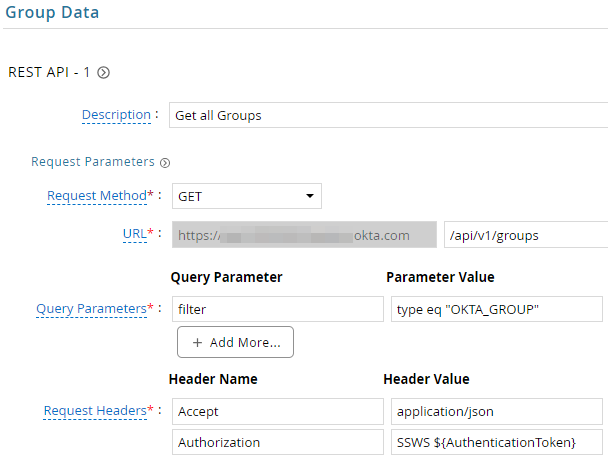The width and height of the screenshot is (608, 458).
Task: Click the Request Headers help label
Action: [x=95, y=411]
